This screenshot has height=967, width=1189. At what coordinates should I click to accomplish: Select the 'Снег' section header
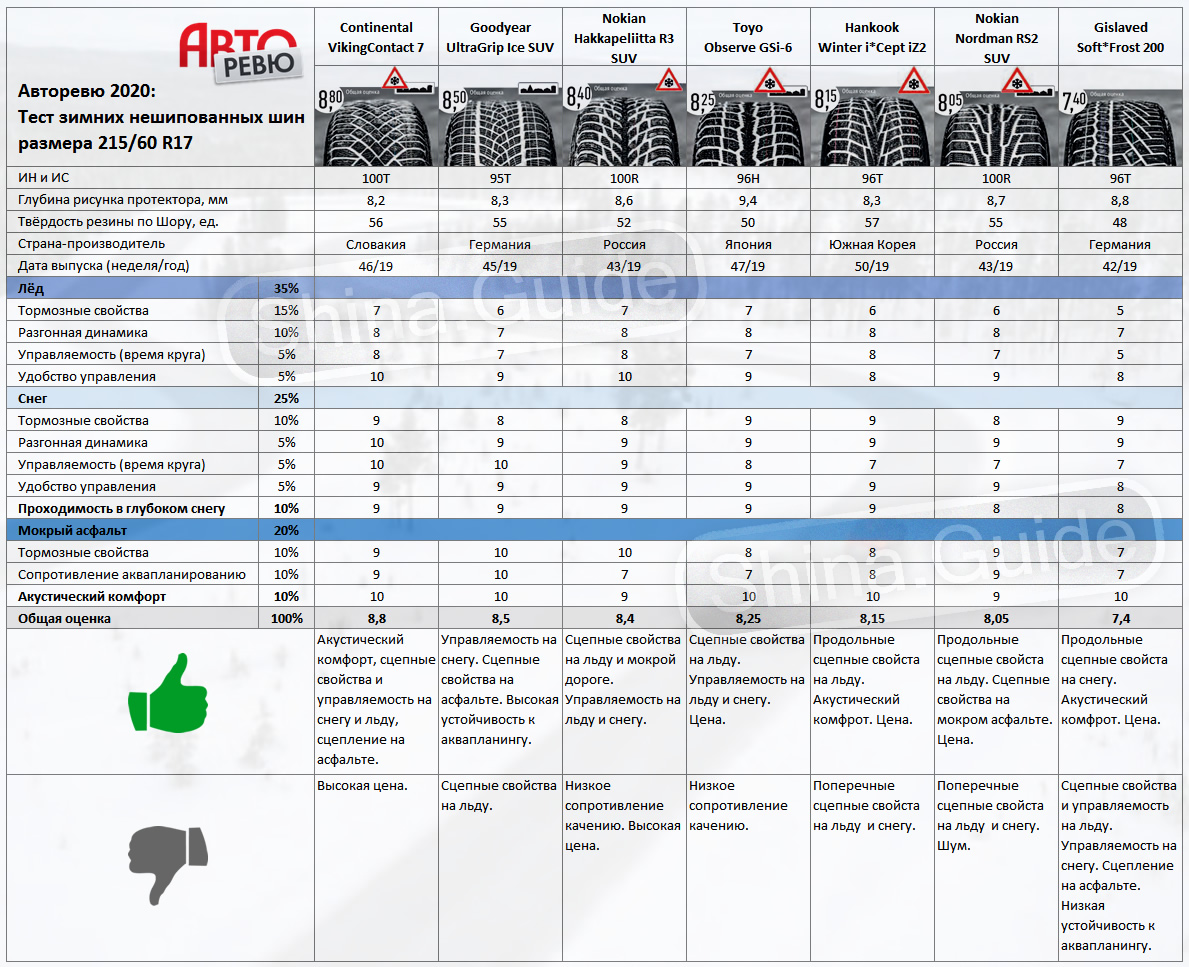pos(33,398)
